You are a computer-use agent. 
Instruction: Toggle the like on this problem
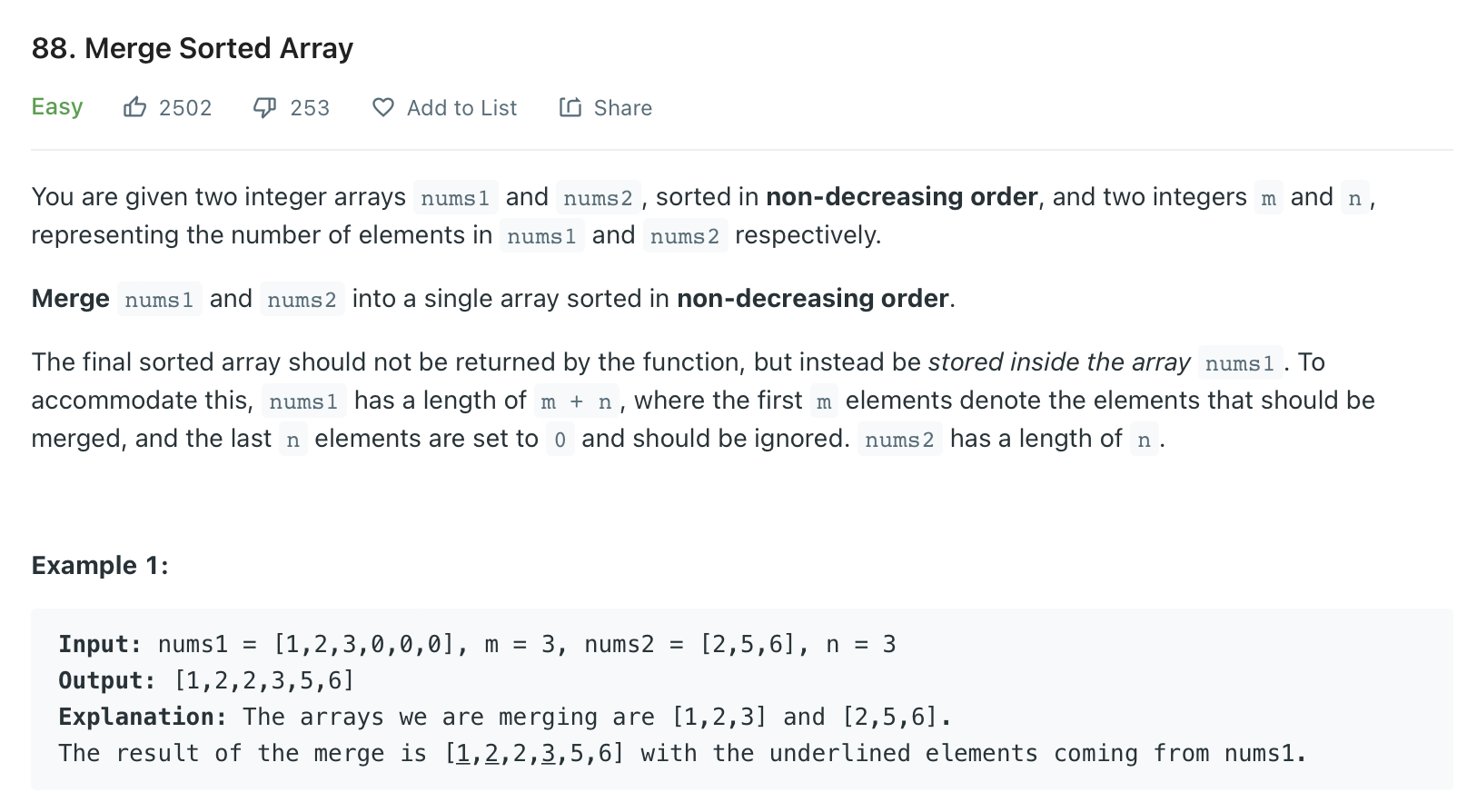click(134, 106)
